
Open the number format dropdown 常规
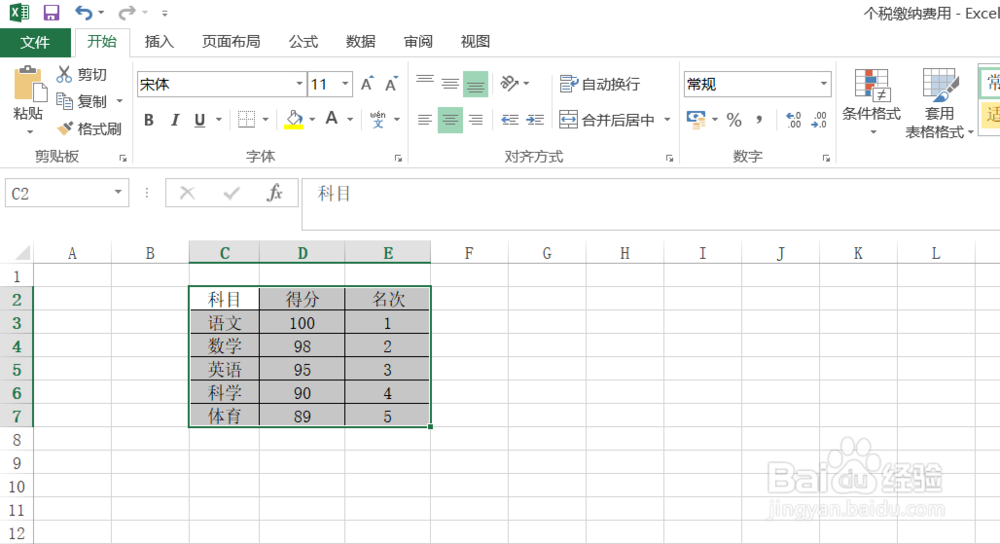[x=823, y=84]
